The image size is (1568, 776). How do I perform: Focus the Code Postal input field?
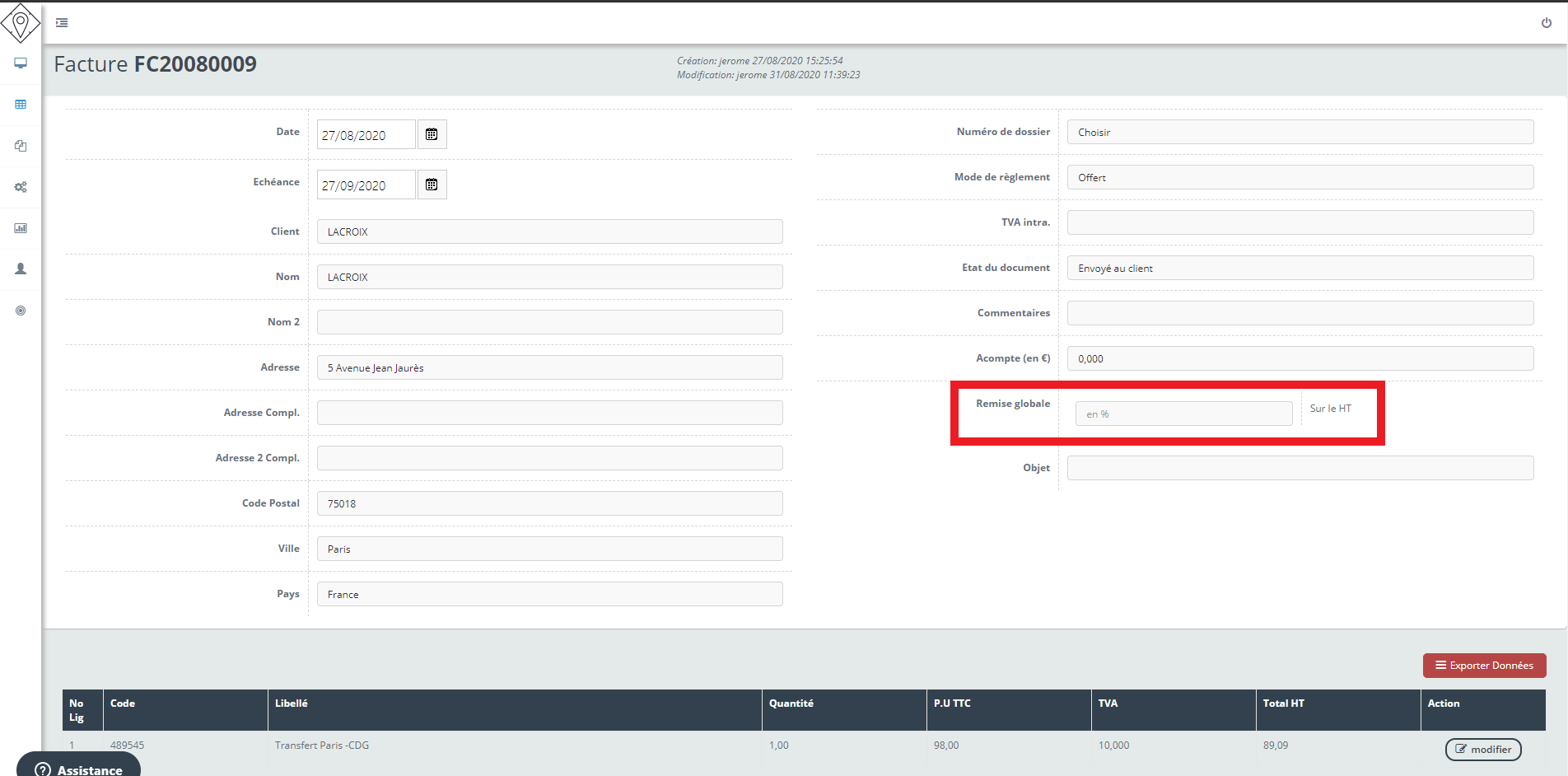[549, 503]
